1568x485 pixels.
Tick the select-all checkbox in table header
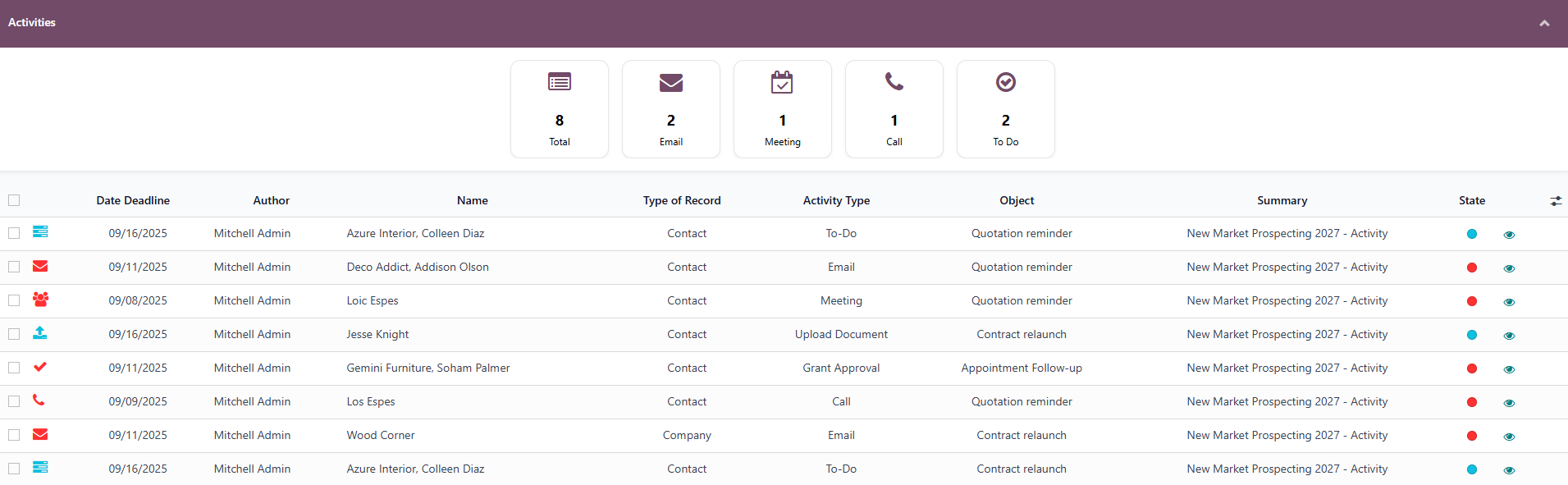pyautogui.click(x=14, y=200)
